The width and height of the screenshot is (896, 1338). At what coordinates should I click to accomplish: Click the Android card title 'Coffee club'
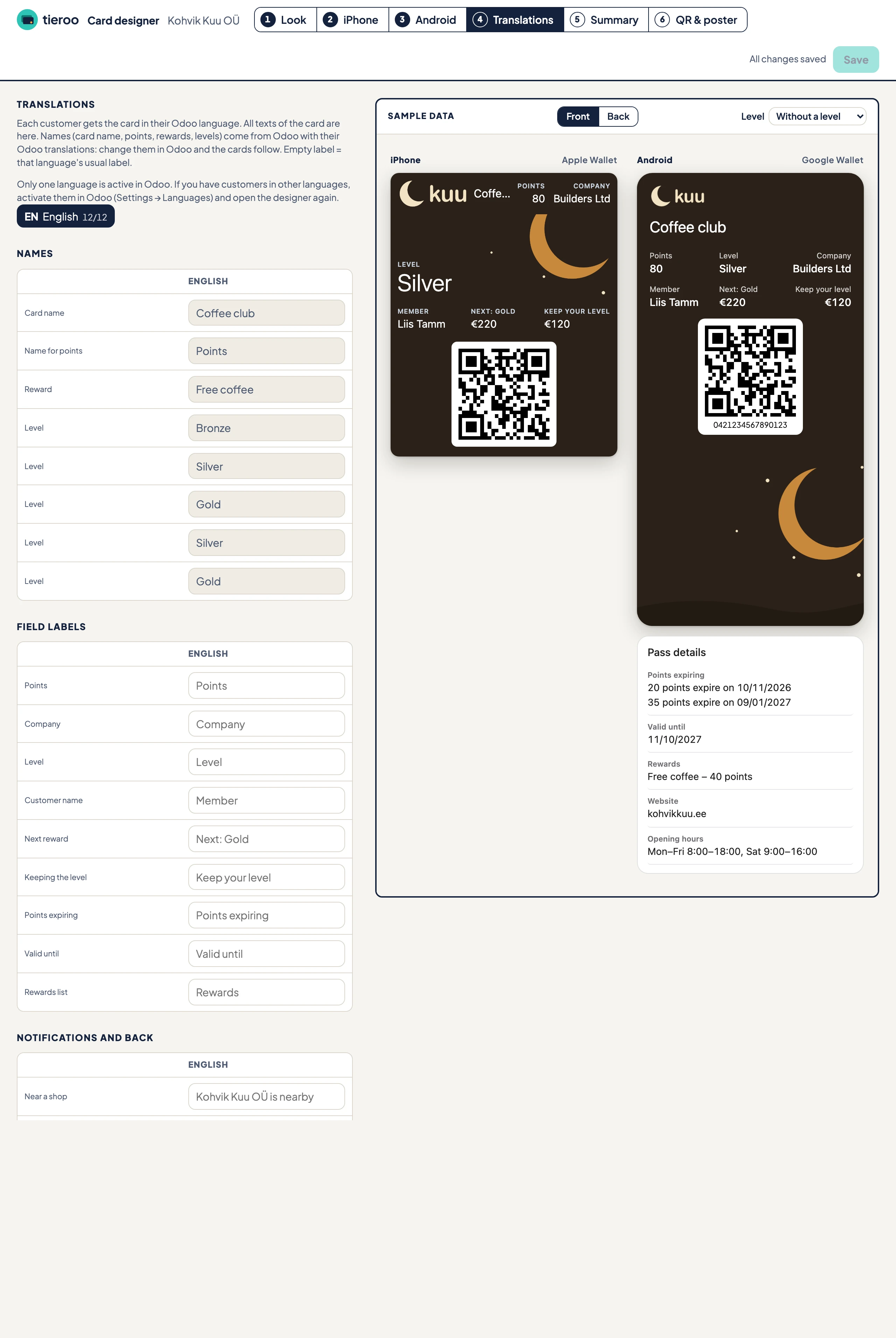pyautogui.click(x=687, y=228)
